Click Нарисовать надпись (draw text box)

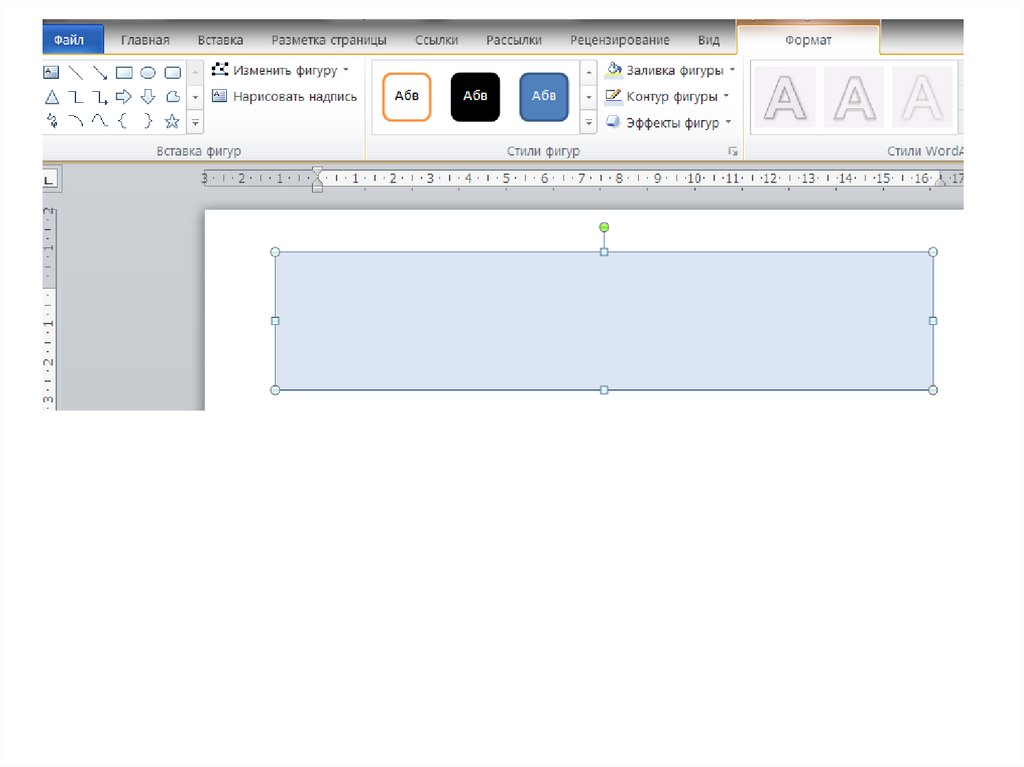point(285,97)
